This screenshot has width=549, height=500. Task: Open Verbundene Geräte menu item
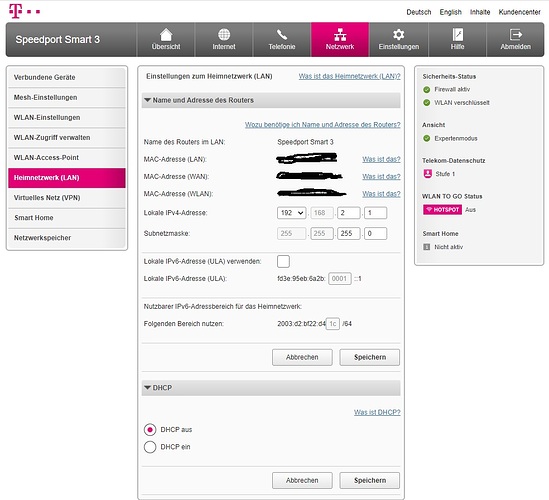[x=67, y=77]
